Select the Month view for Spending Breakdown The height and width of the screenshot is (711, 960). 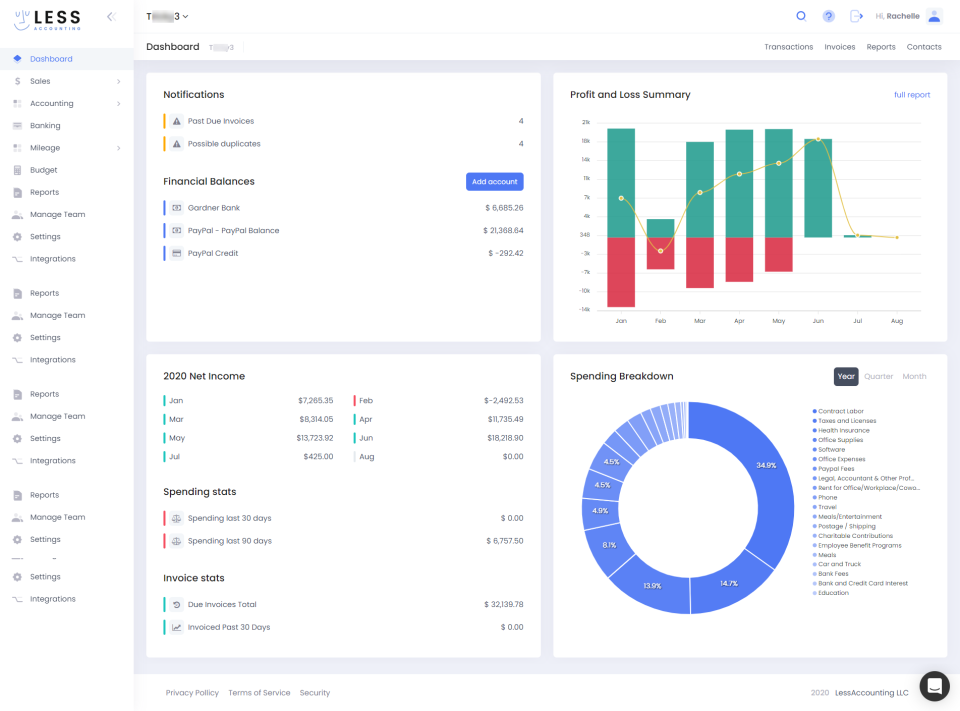914,376
